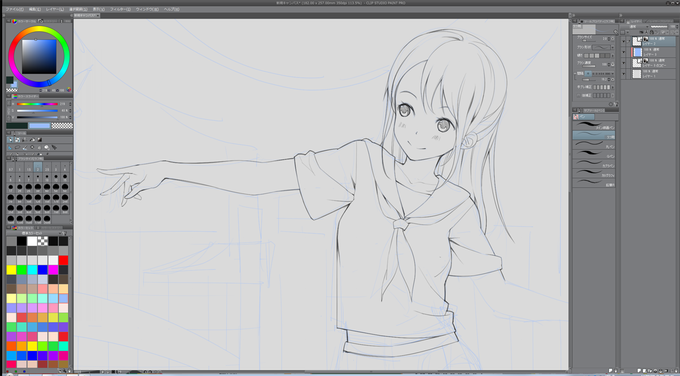Click the wrench icon beside the color set dropdown
The height and width of the screenshot is (376, 680).
coord(65,233)
